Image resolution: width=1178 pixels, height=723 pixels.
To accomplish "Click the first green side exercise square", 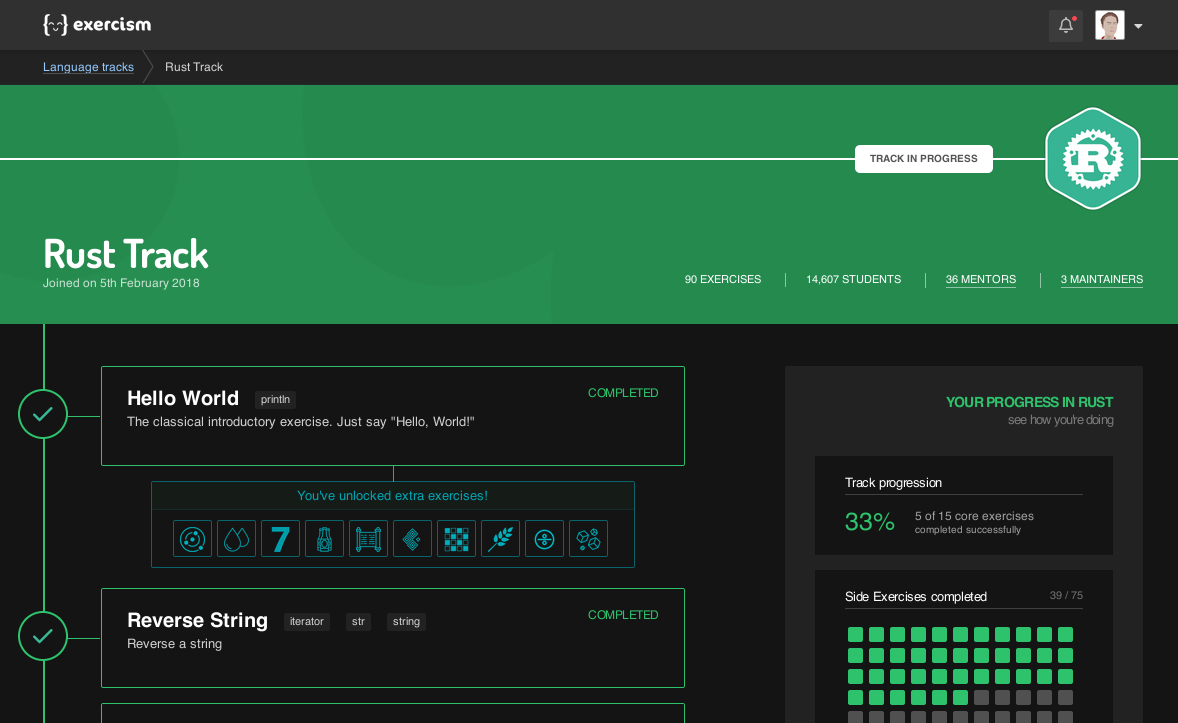I will [855, 634].
